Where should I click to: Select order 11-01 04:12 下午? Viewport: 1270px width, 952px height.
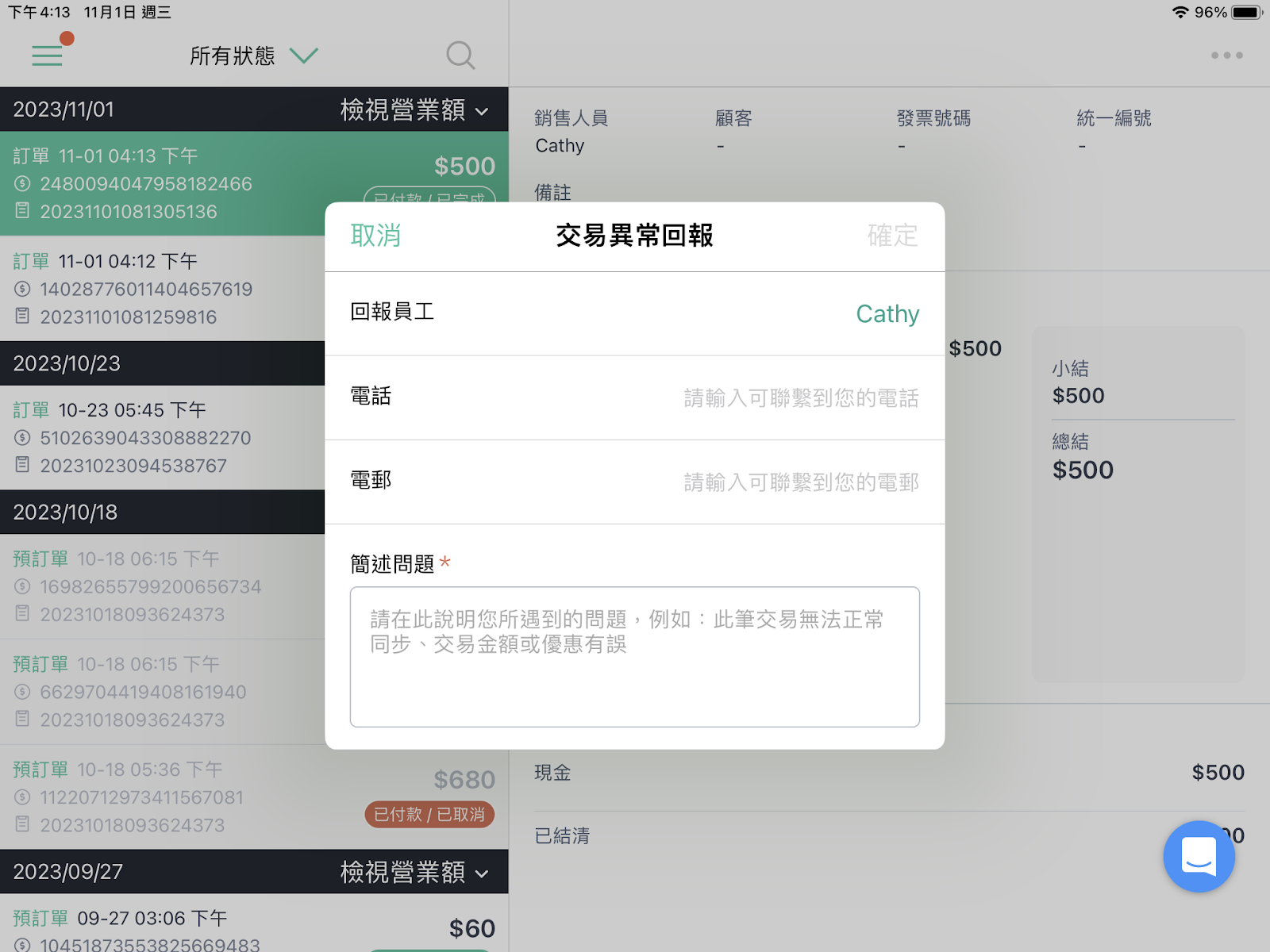click(163, 289)
